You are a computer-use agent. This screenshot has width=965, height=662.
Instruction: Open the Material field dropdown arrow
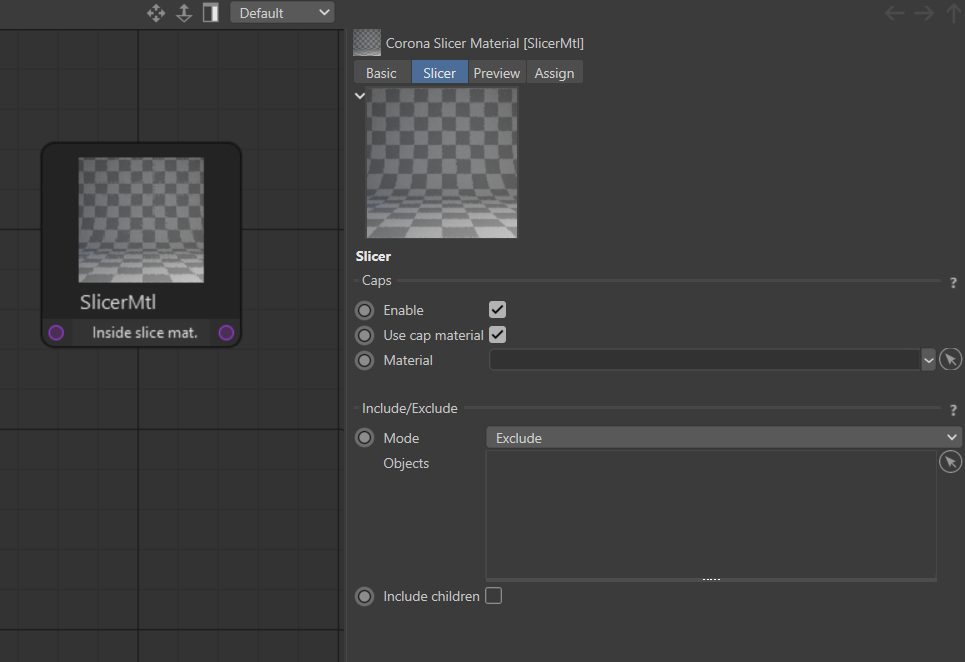[929, 361]
